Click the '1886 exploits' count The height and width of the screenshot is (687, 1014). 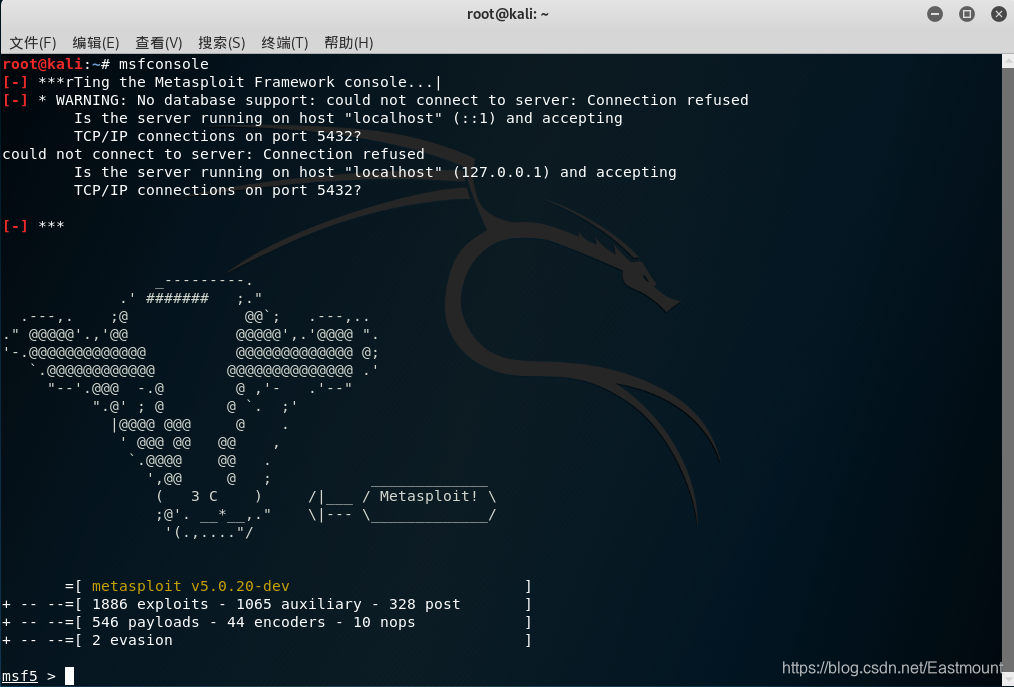[150, 604]
